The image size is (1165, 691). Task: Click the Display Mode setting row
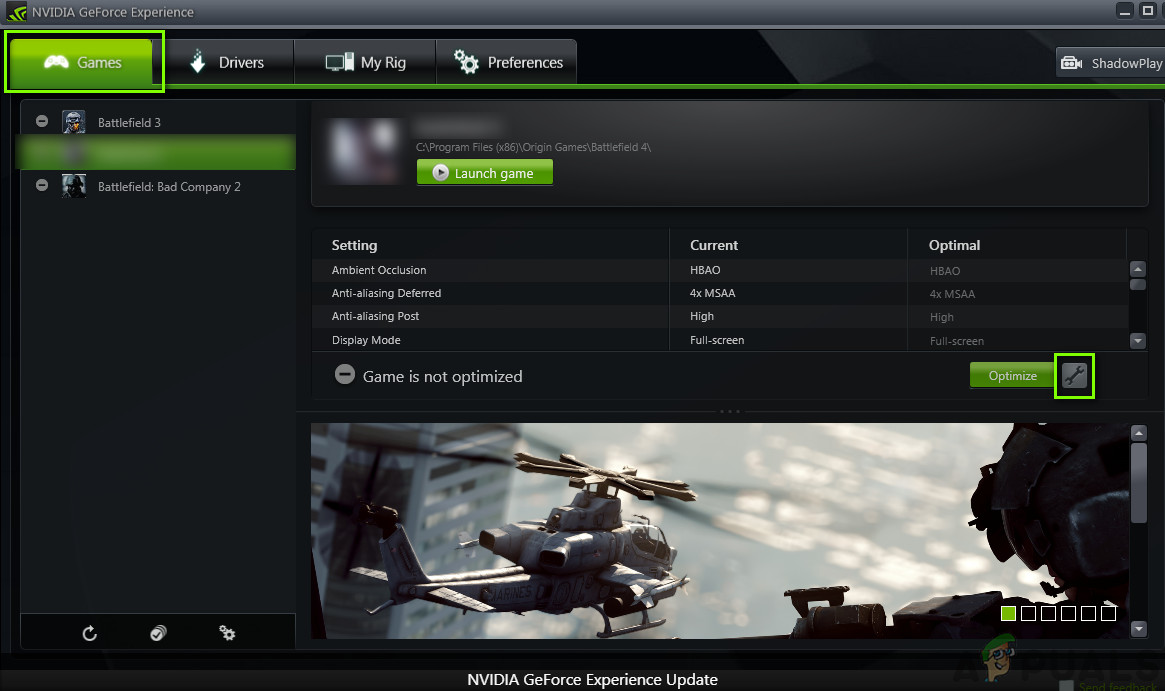tap(719, 340)
